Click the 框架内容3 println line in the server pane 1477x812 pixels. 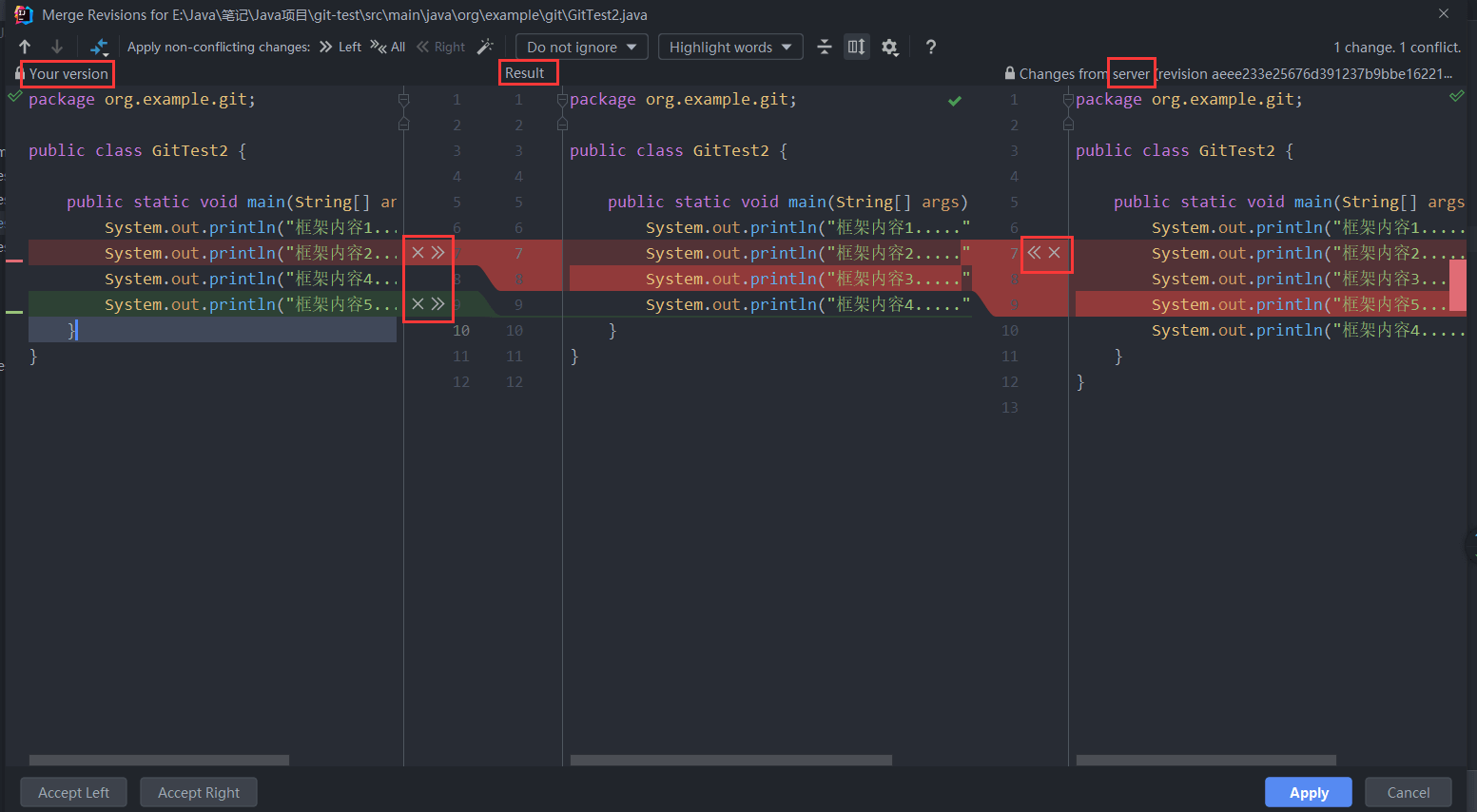[x=1299, y=279]
